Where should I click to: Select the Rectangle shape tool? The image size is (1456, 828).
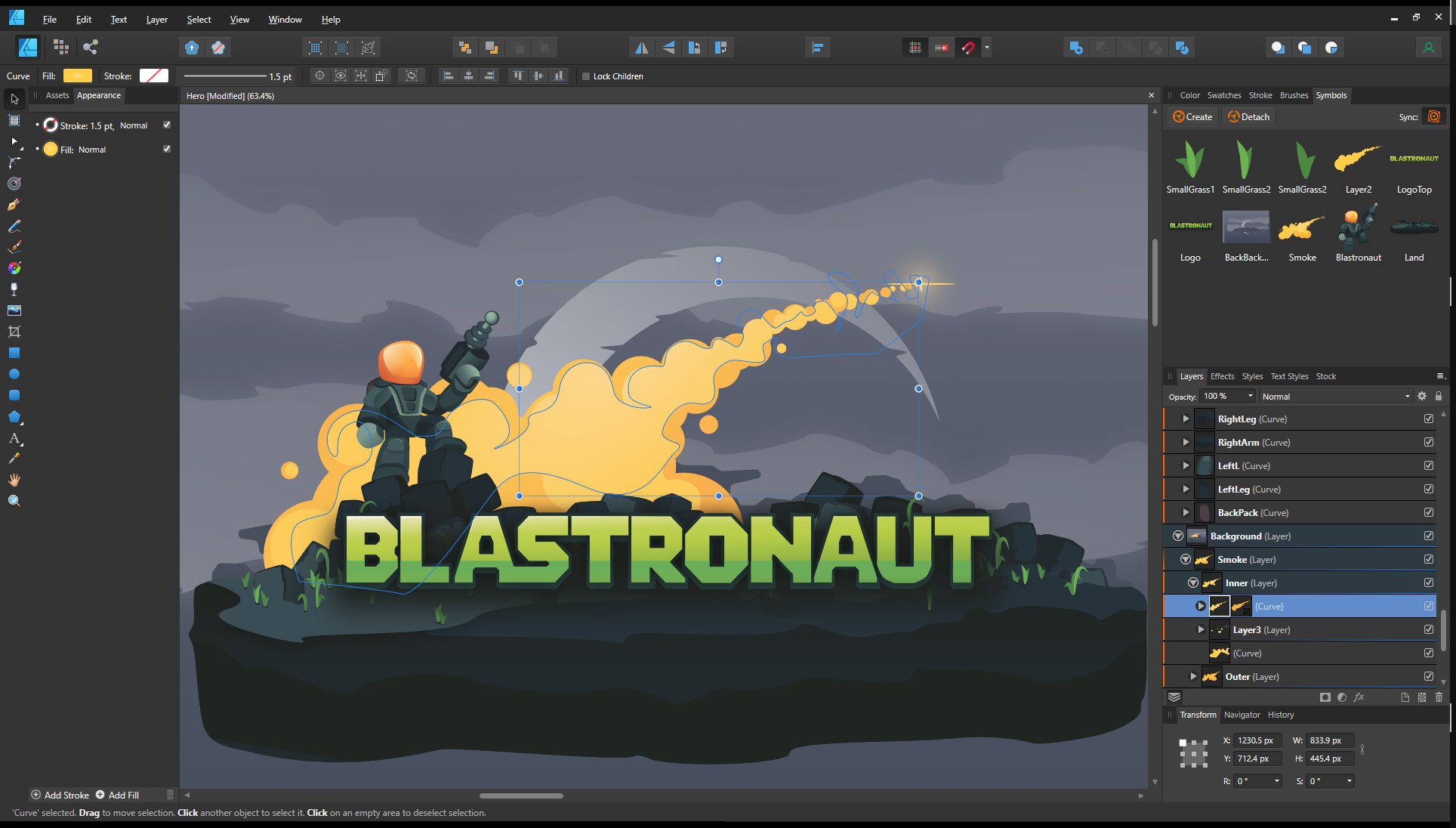point(14,353)
